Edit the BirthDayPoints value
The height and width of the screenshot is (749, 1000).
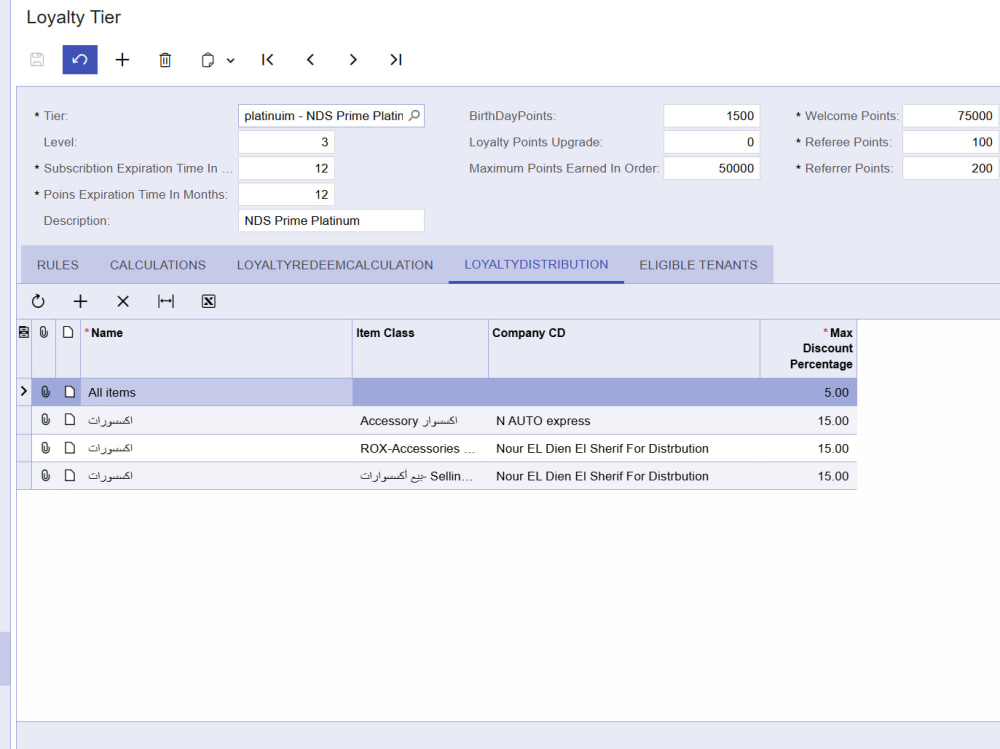click(712, 115)
